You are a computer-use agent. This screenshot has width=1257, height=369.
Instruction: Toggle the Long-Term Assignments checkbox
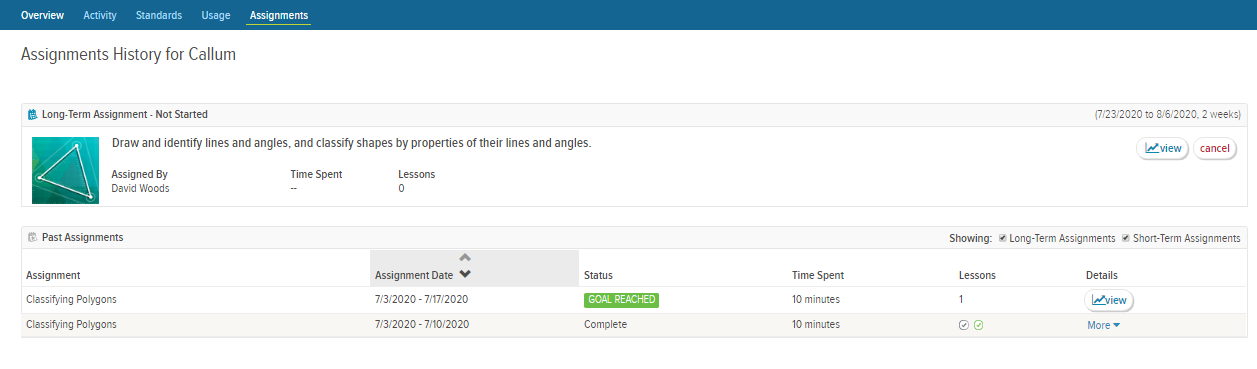coord(1003,238)
